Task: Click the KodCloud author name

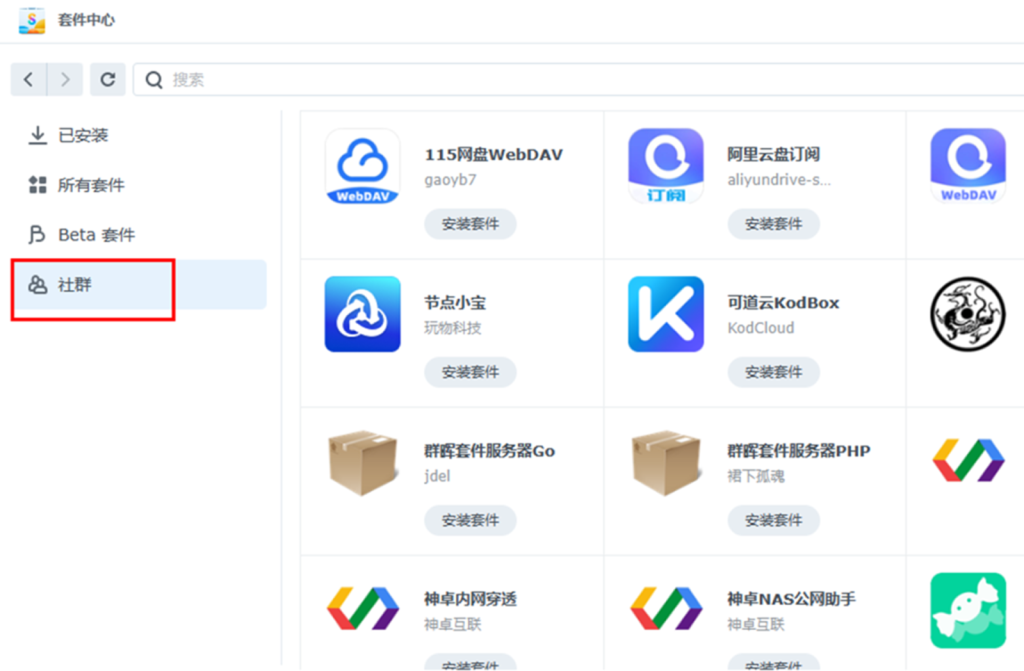Action: 761,328
